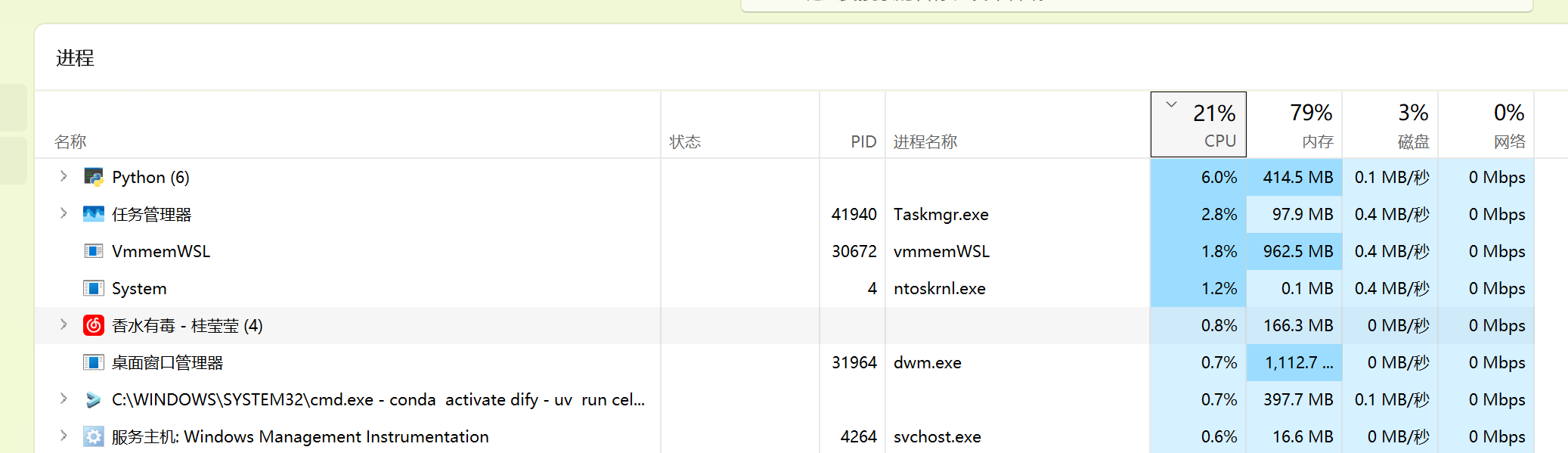Screen dimensions: 1568x453
Task: Click the dwm.exe process name
Action: click(x=928, y=362)
